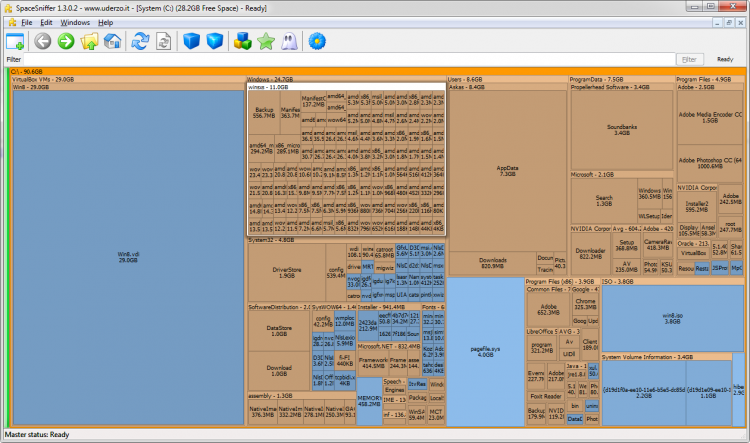Open the File menu
This screenshot has width=750, height=443.
coord(27,22)
